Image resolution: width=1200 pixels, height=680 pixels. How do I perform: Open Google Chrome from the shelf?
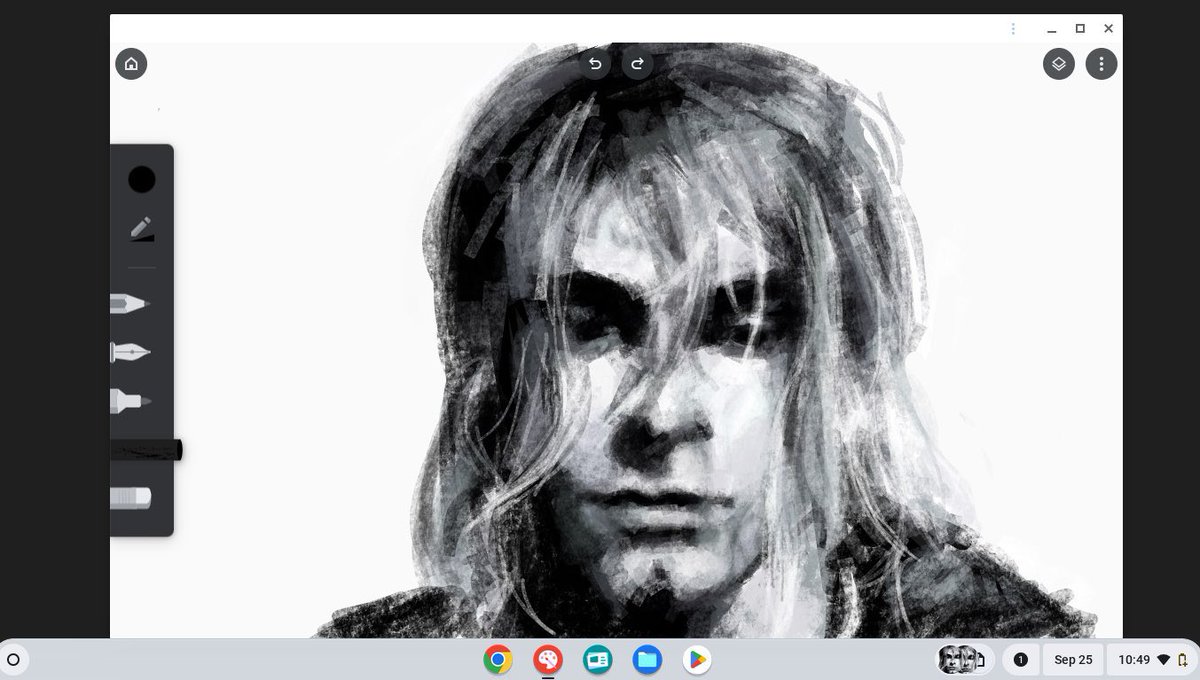click(x=498, y=659)
